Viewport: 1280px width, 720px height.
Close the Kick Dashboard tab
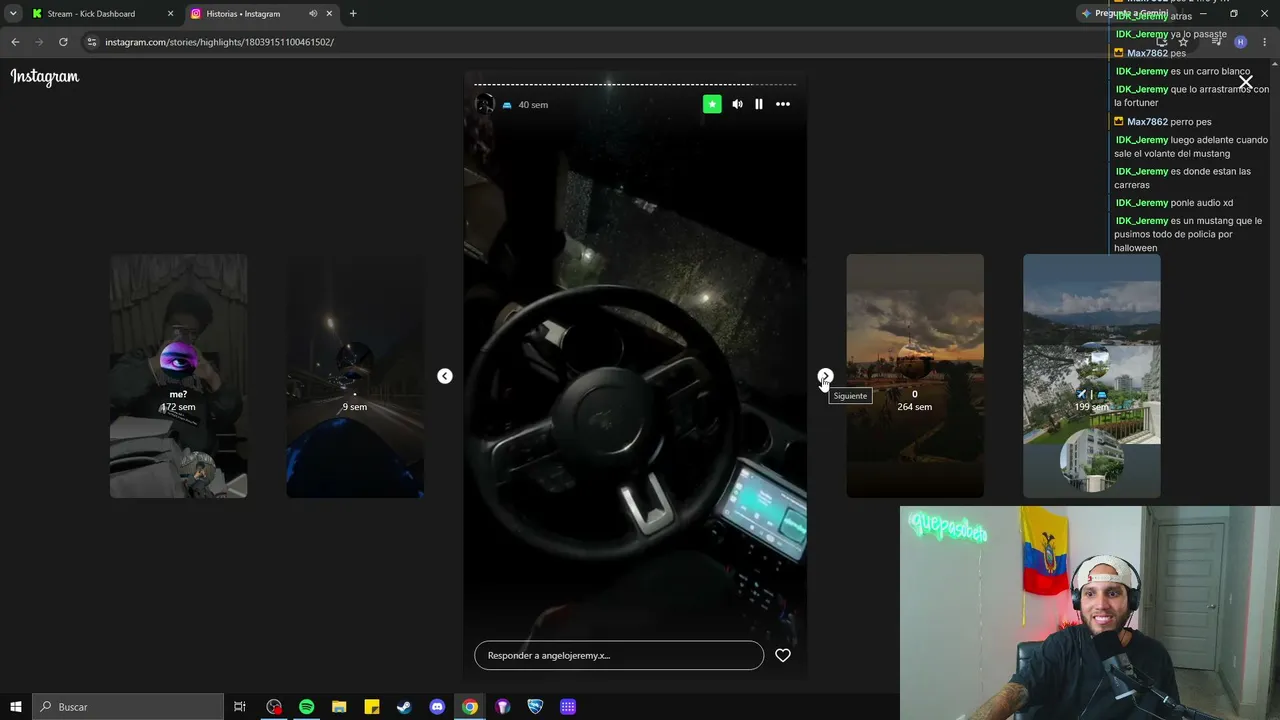click(x=170, y=14)
